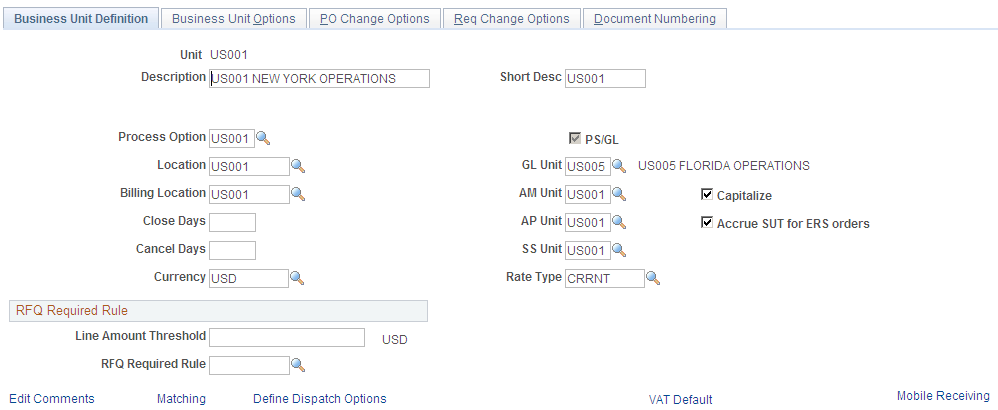Uncheck the Capitalize checkbox
The height and width of the screenshot is (410, 998).
(706, 194)
